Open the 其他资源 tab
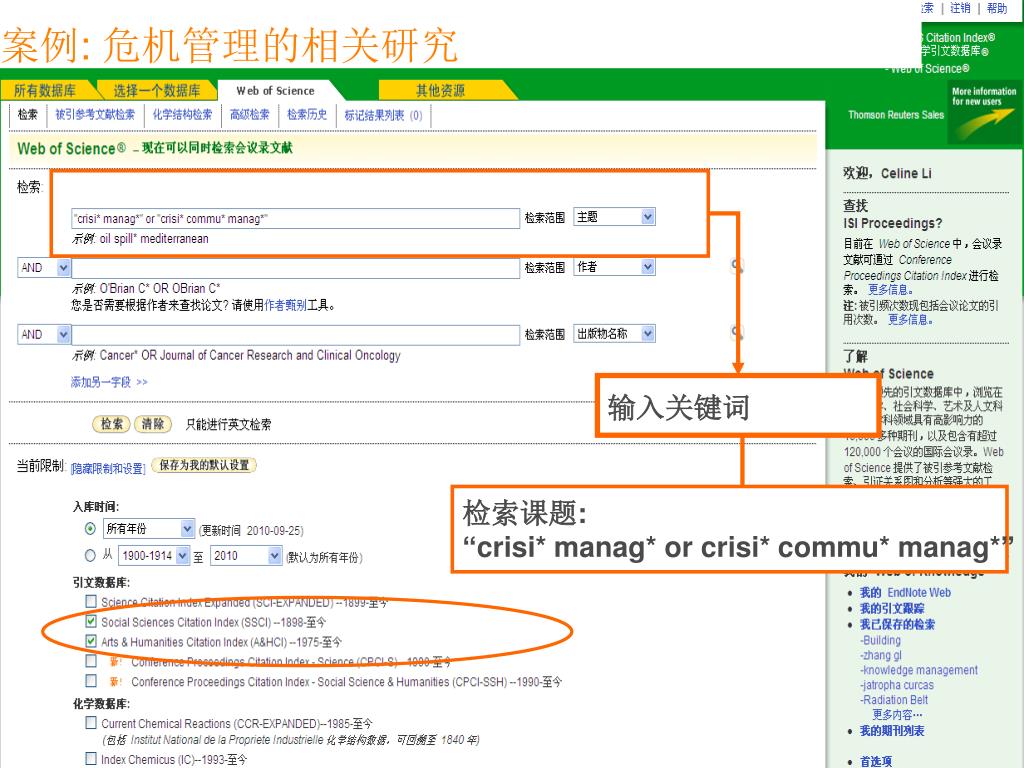Screen dimensions: 1024x768 click(x=441, y=90)
